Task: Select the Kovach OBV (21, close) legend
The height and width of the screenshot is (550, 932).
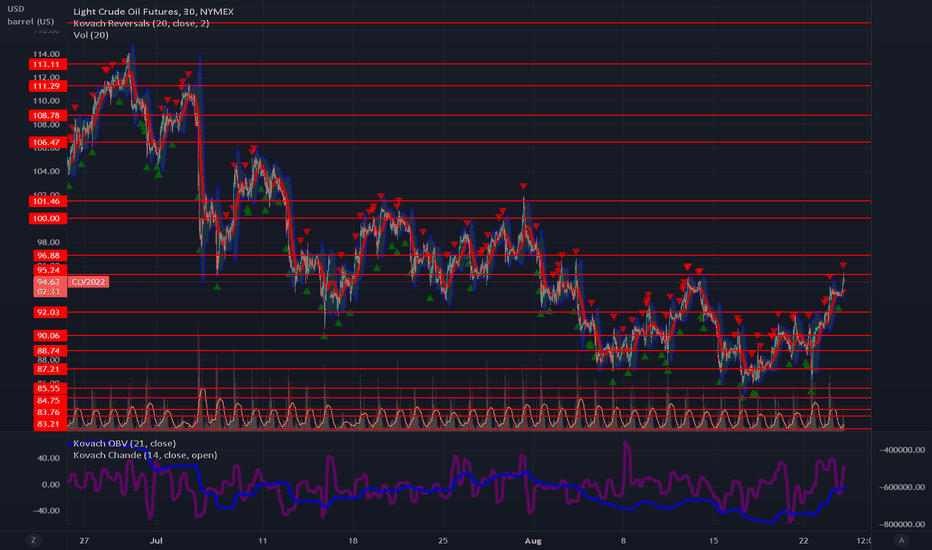Action: [x=124, y=444]
